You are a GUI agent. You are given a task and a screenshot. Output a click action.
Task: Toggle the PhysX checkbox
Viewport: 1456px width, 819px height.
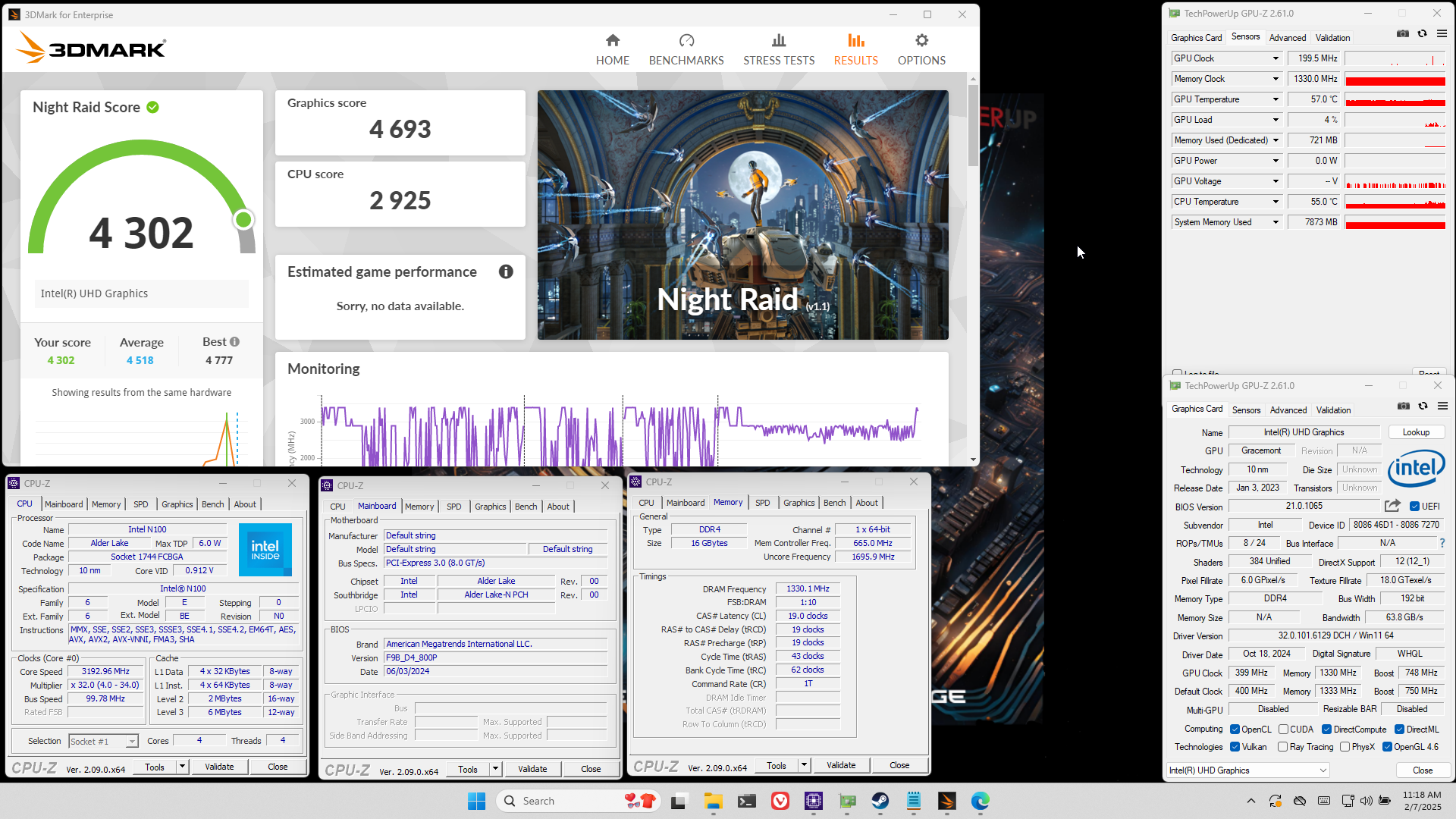click(x=1345, y=747)
